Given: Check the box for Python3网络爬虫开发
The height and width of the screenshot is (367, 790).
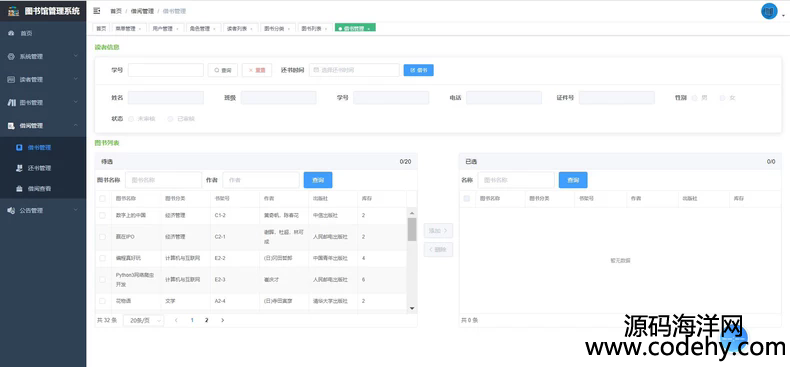Looking at the screenshot, I should point(102,279).
